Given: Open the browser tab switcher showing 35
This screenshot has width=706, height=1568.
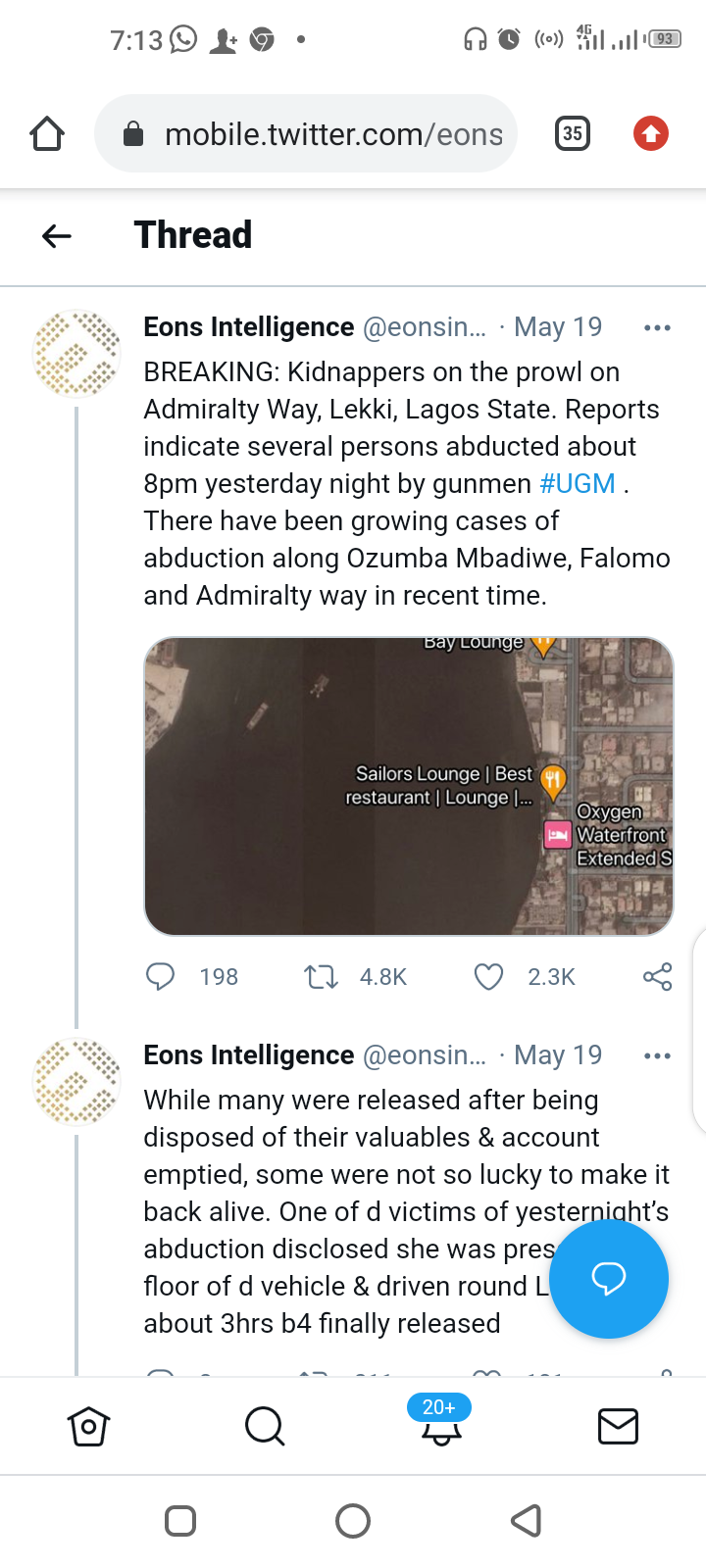Looking at the screenshot, I should click(x=573, y=133).
